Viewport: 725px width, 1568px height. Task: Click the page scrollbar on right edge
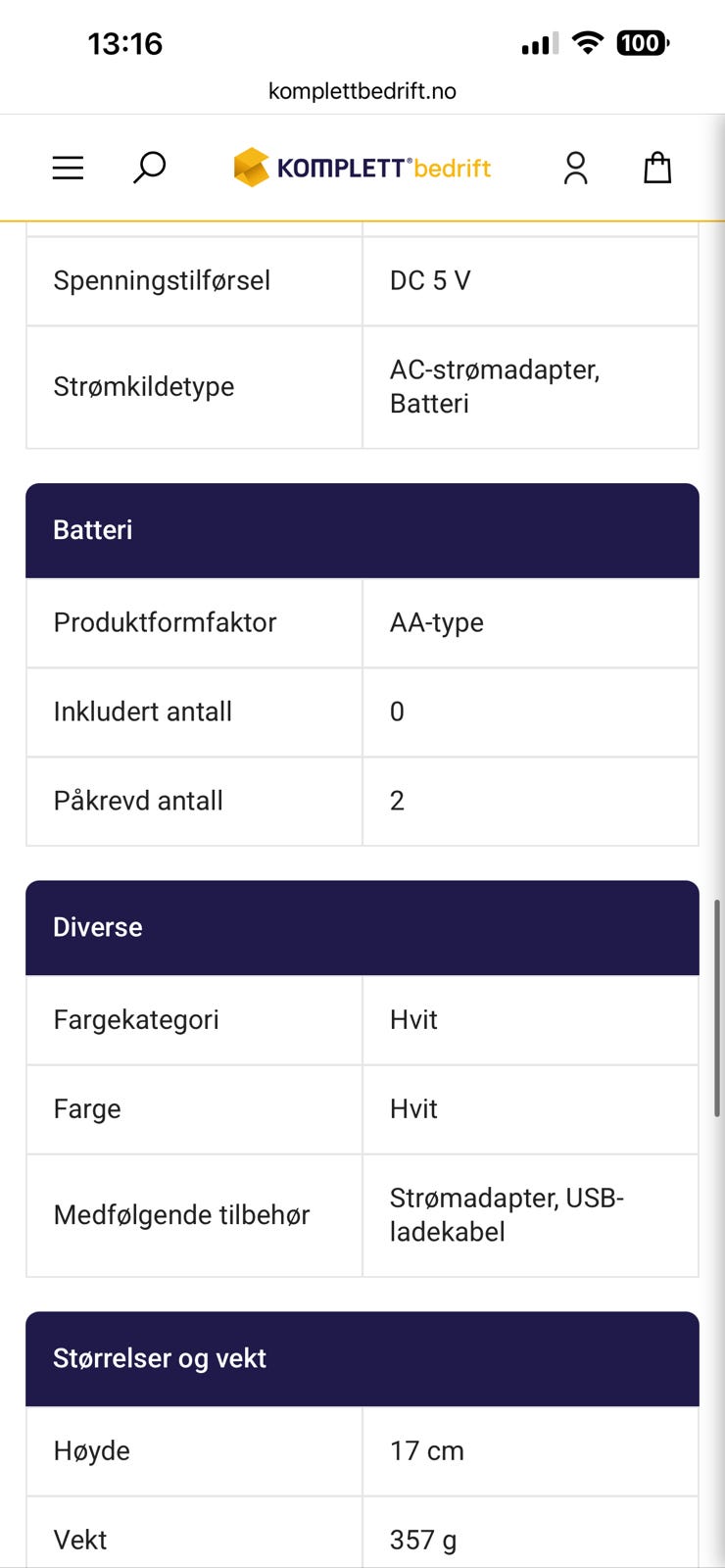tap(717, 1007)
